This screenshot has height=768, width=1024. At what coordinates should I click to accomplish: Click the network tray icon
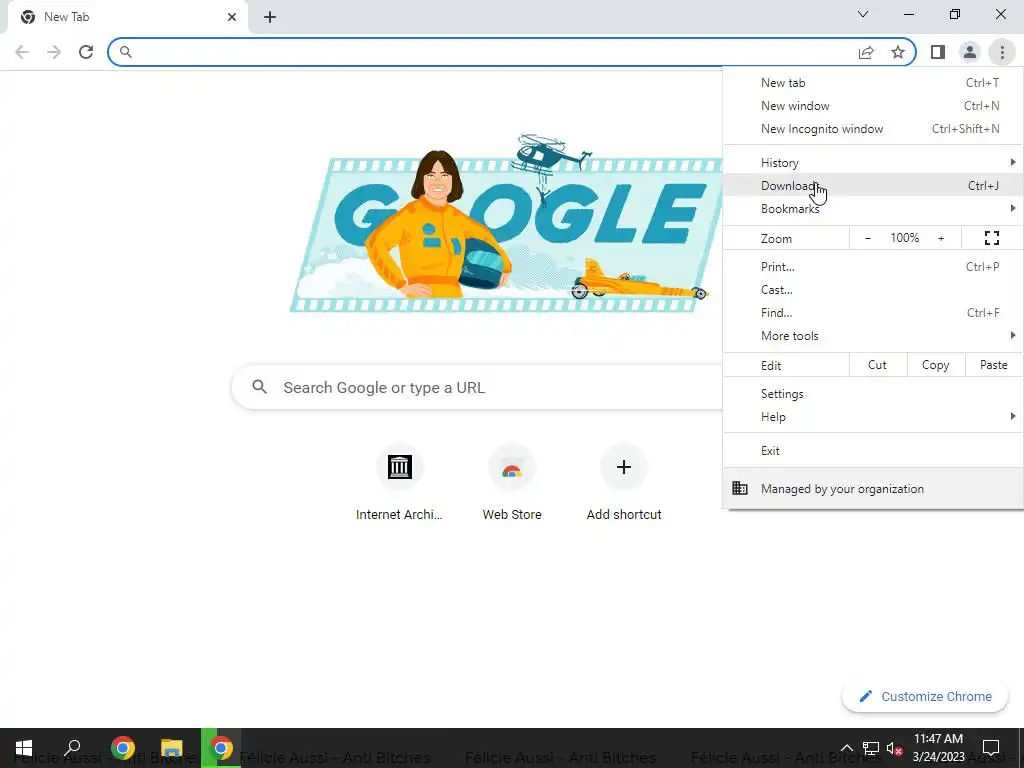point(871,748)
